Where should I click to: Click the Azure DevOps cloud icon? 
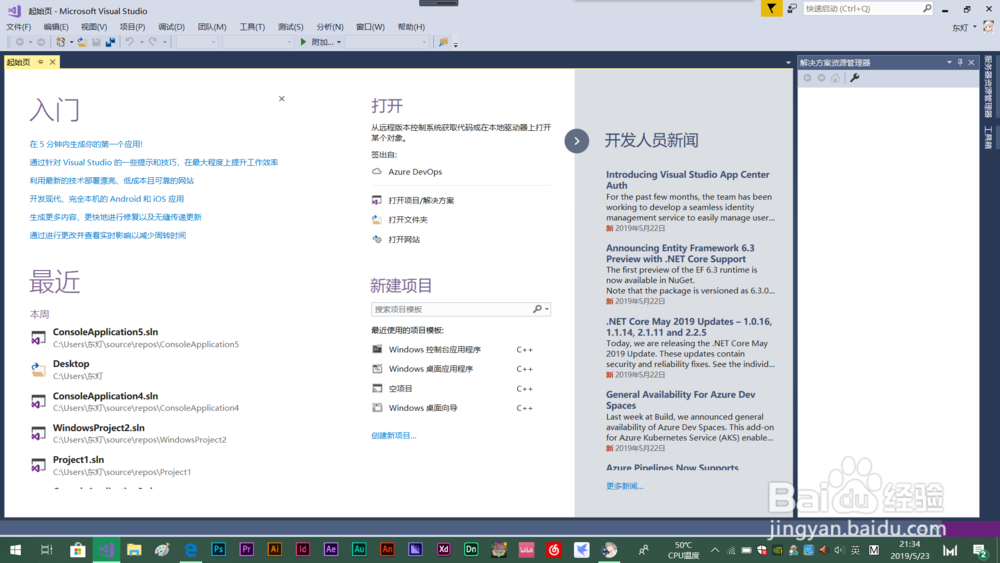click(377, 172)
